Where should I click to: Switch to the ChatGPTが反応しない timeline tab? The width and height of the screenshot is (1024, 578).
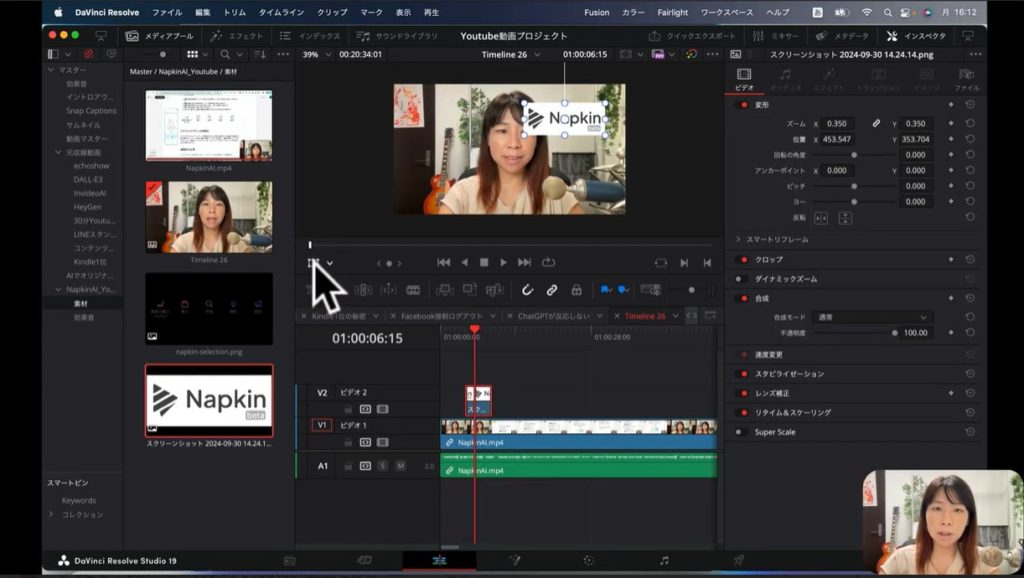click(x=554, y=316)
